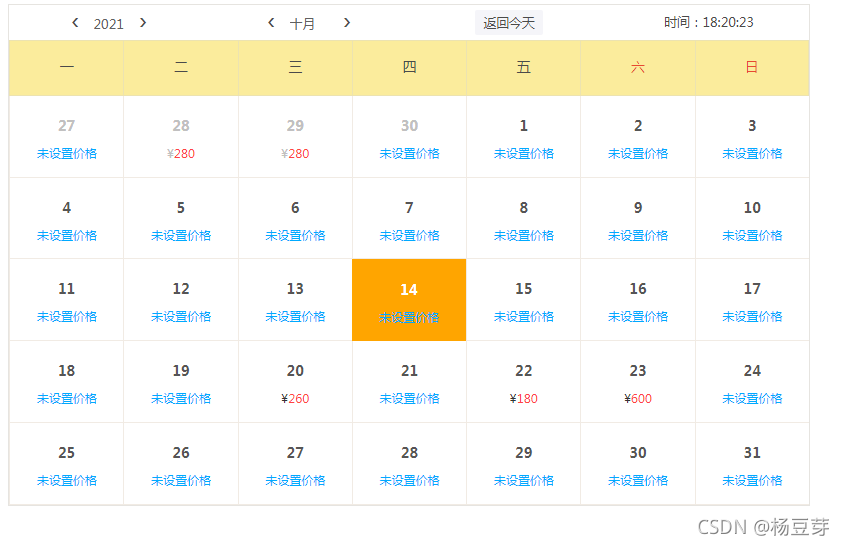Open date 24 cell

pyautogui.click(x=752, y=381)
